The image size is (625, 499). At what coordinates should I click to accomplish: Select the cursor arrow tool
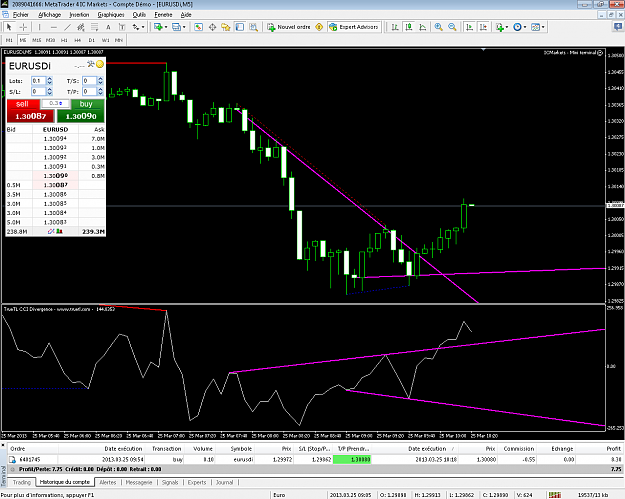(9, 27)
